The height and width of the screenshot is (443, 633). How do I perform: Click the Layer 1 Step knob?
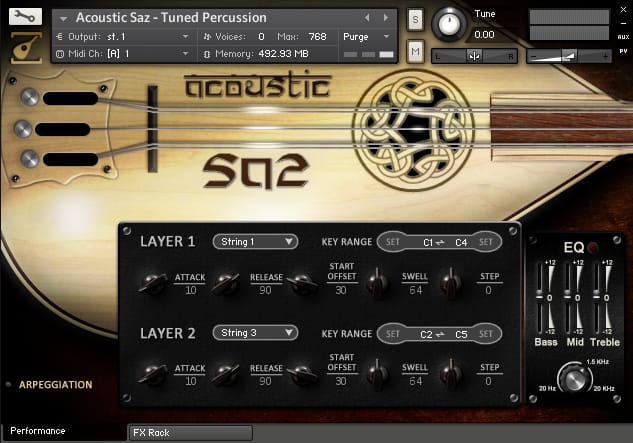coord(452,284)
